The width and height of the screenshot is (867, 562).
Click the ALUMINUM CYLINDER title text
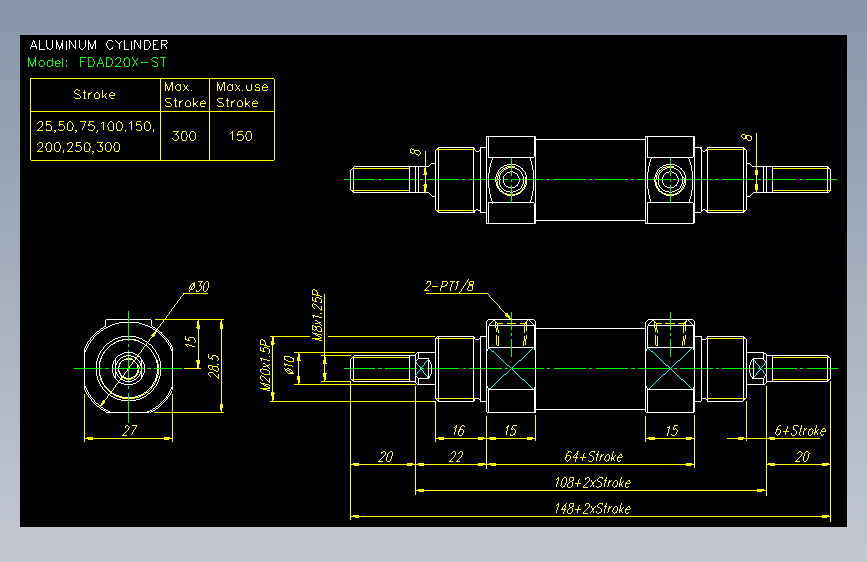(x=99, y=45)
